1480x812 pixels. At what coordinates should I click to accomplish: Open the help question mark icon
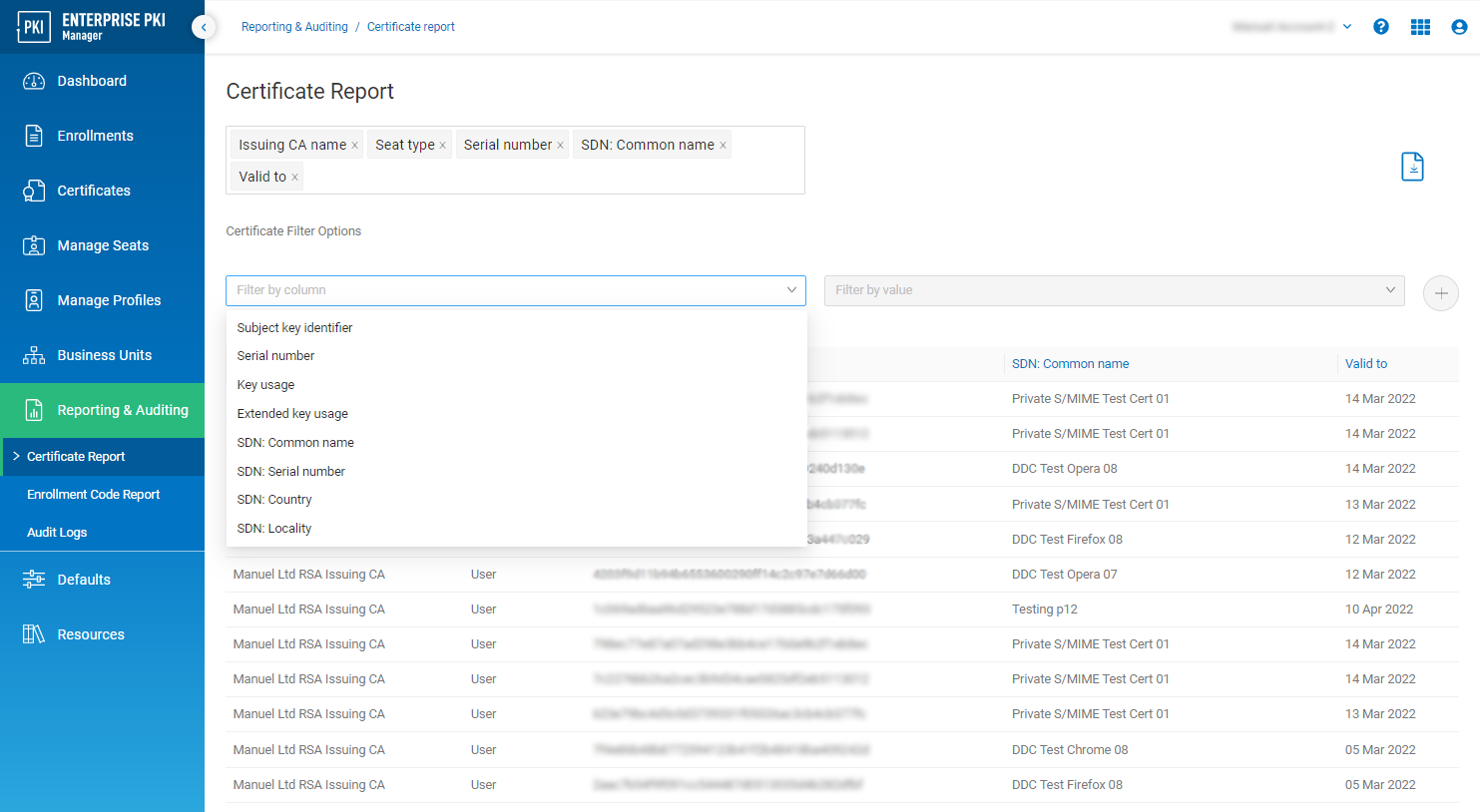pyautogui.click(x=1381, y=27)
